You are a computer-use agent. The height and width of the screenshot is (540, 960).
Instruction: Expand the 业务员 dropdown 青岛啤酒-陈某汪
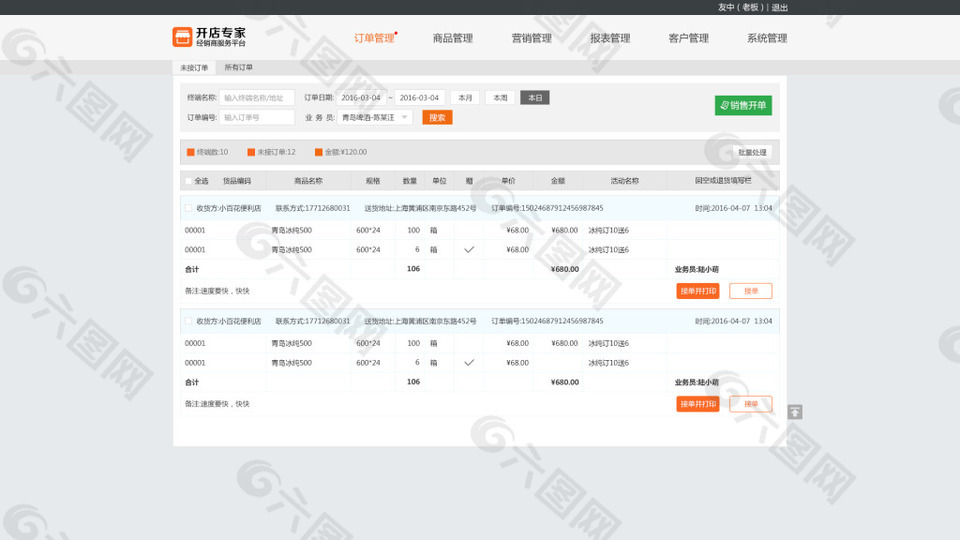[x=375, y=118]
